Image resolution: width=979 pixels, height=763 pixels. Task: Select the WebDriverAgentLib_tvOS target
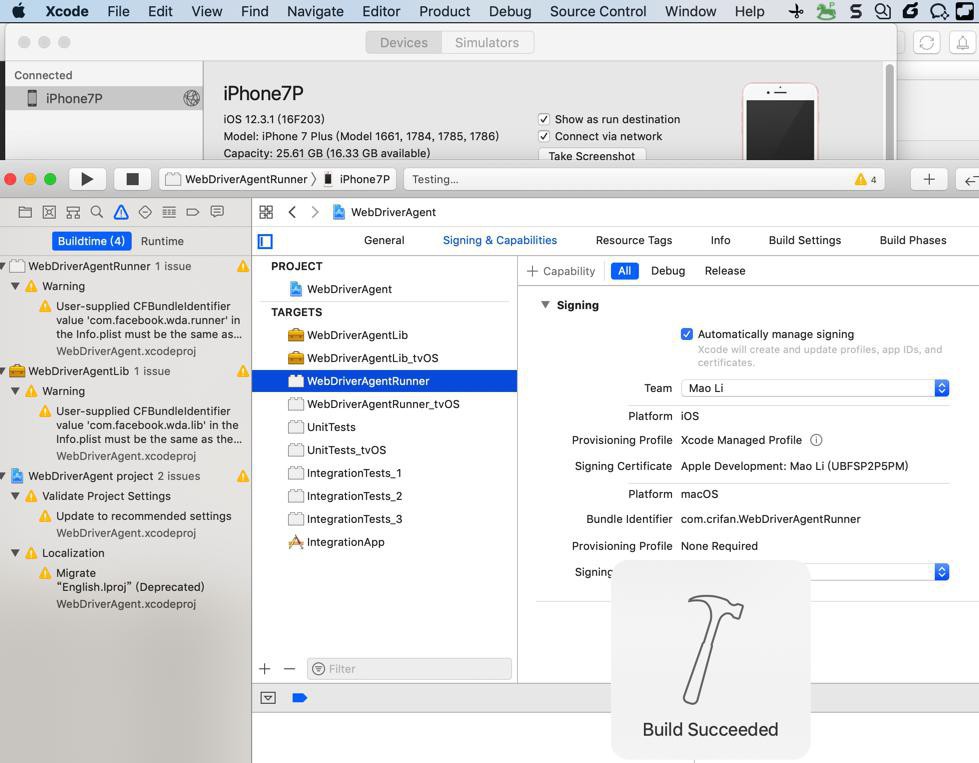(x=384, y=358)
